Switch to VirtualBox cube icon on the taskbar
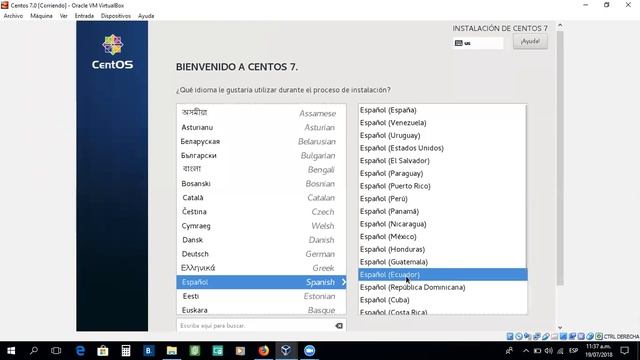The width and height of the screenshot is (640, 360). point(286,351)
